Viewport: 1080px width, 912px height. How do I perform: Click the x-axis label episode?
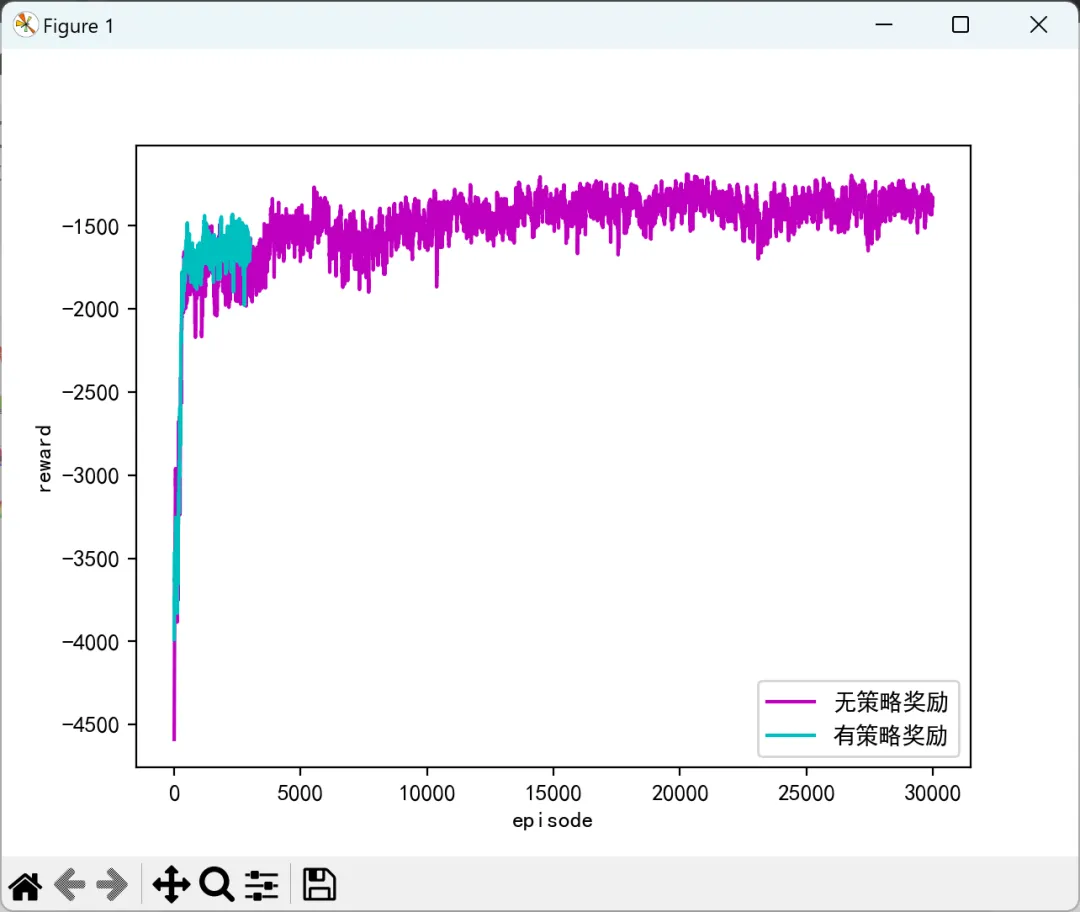pos(552,821)
